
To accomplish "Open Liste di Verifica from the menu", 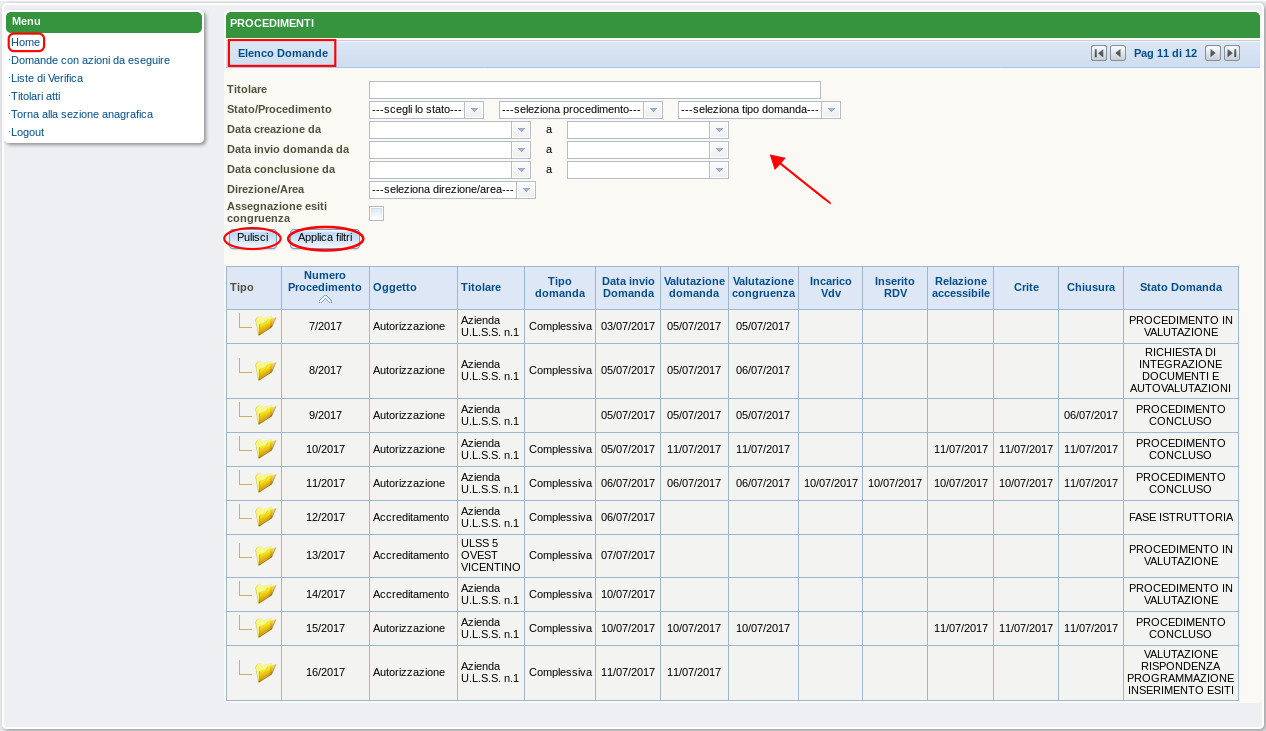I will [x=47, y=78].
